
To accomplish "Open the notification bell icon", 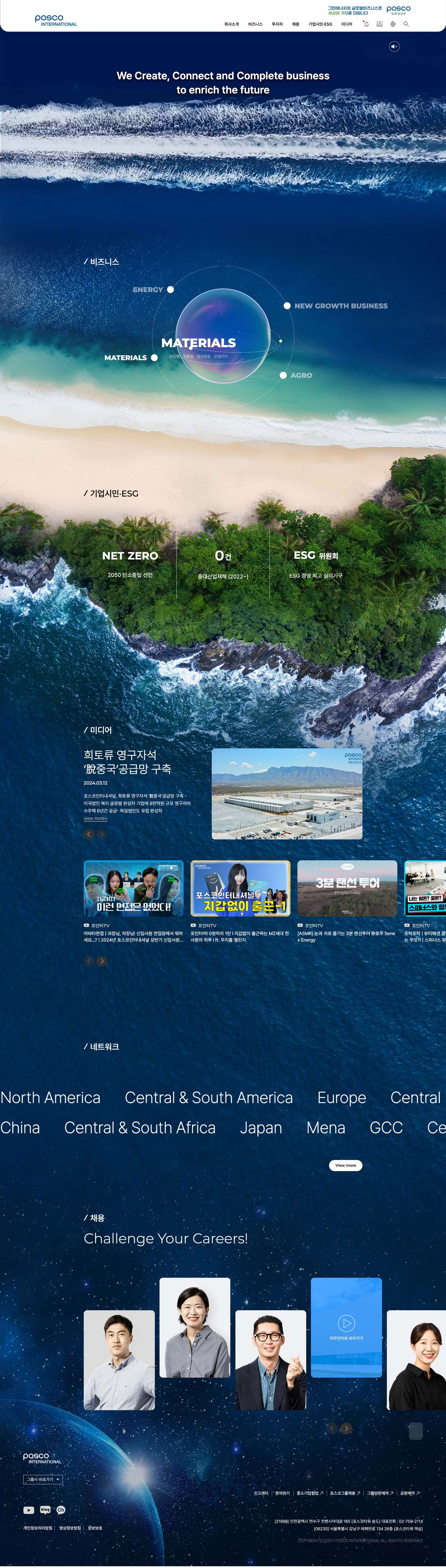I will (x=366, y=24).
